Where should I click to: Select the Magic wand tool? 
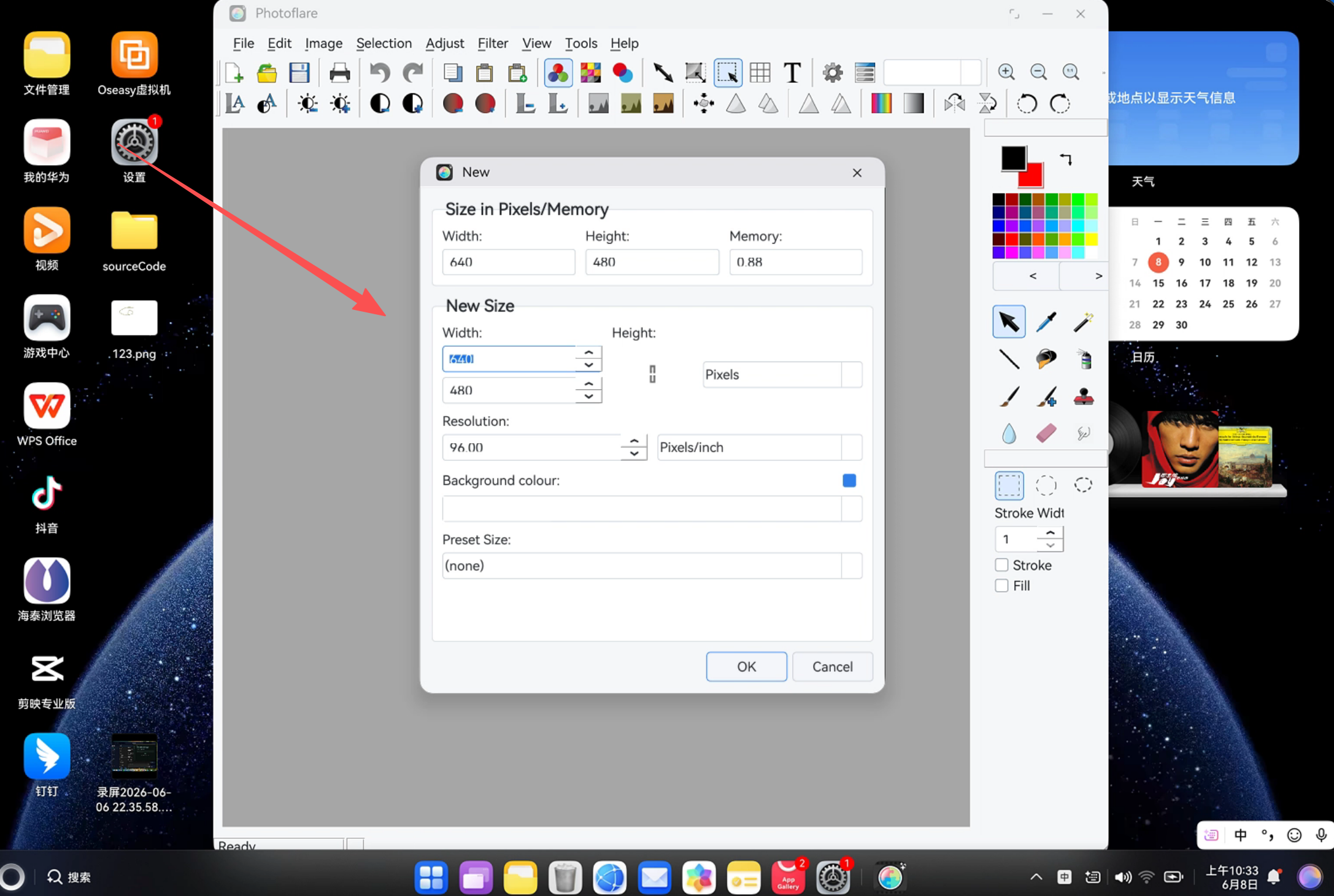point(1084,322)
